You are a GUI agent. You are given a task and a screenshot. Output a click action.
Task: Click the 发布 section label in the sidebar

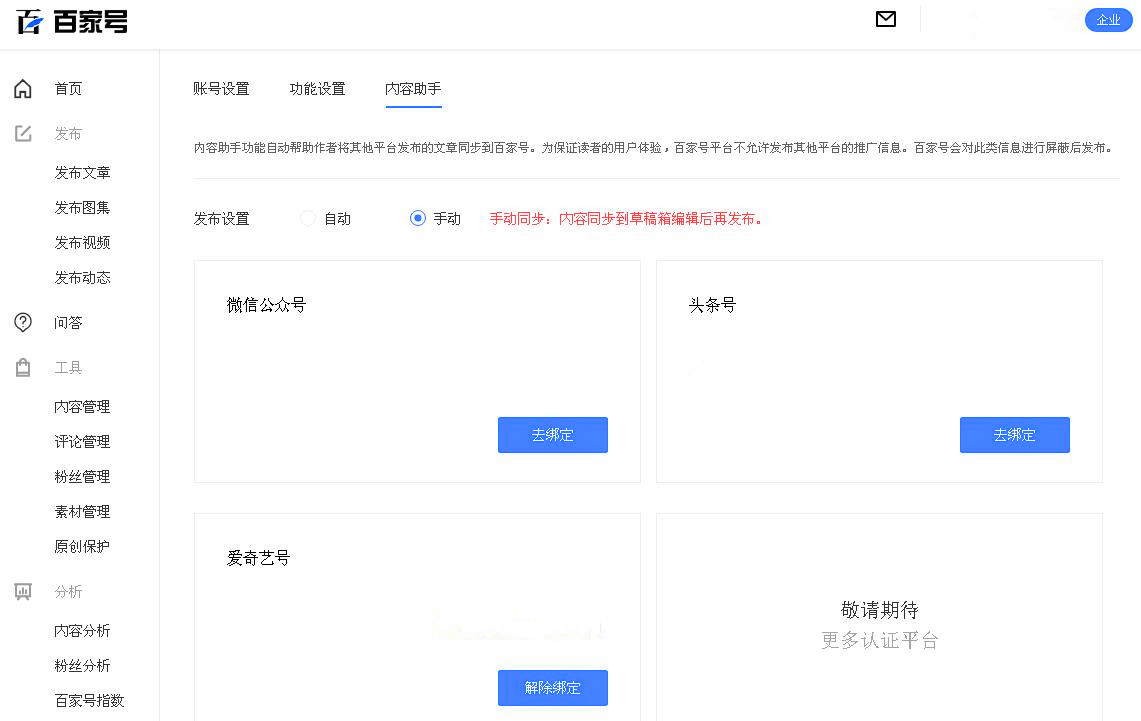point(68,133)
